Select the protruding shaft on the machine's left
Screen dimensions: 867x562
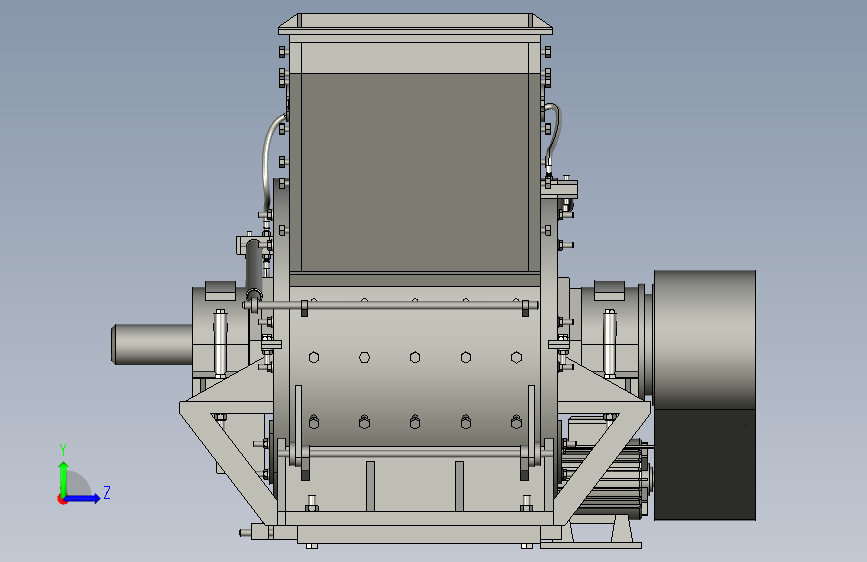pos(152,344)
